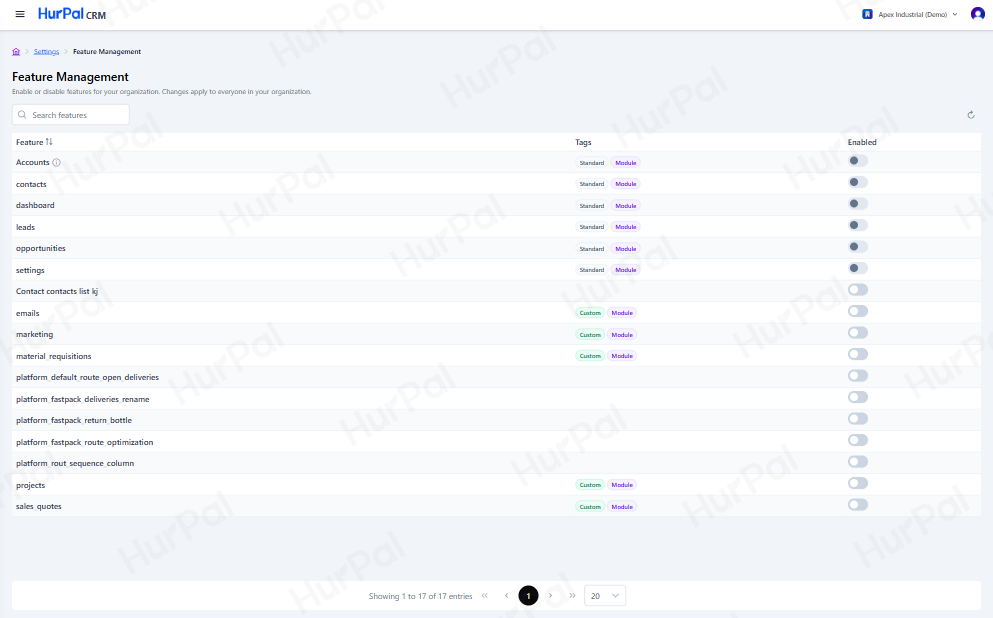Go to previous page

[507, 596]
